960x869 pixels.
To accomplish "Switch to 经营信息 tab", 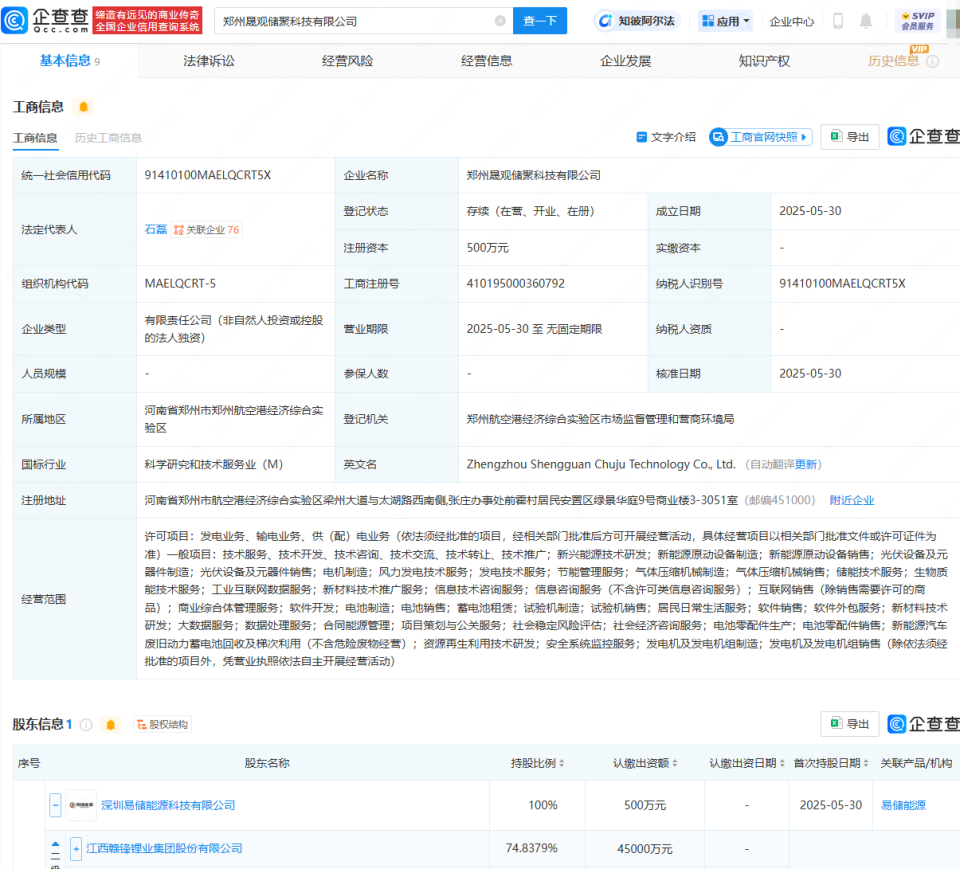I will pos(487,61).
